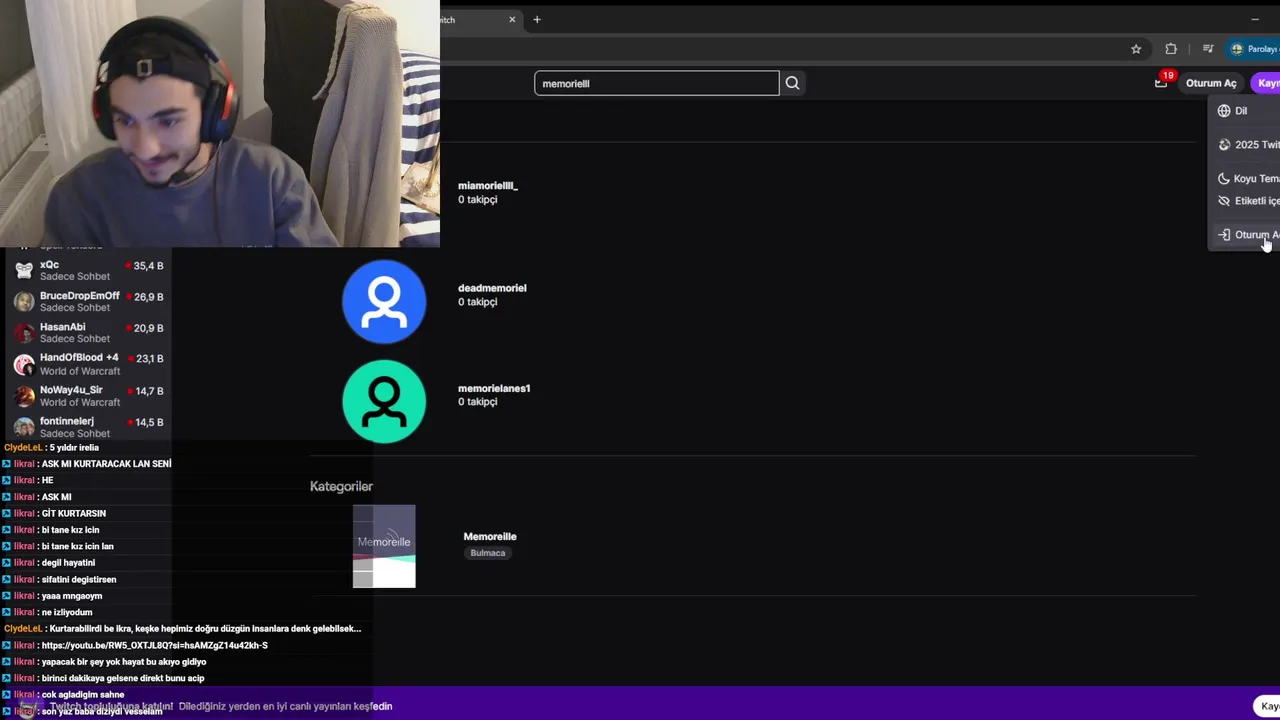Open the browser extensions puzzle icon
The height and width of the screenshot is (720, 1280).
1171,49
